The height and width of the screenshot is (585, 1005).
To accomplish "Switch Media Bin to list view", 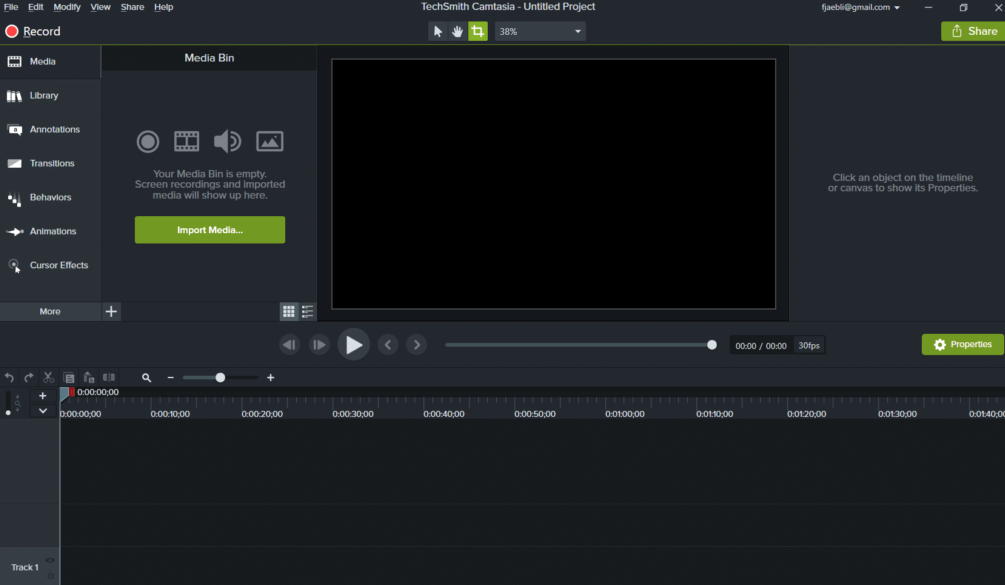I will click(x=308, y=311).
